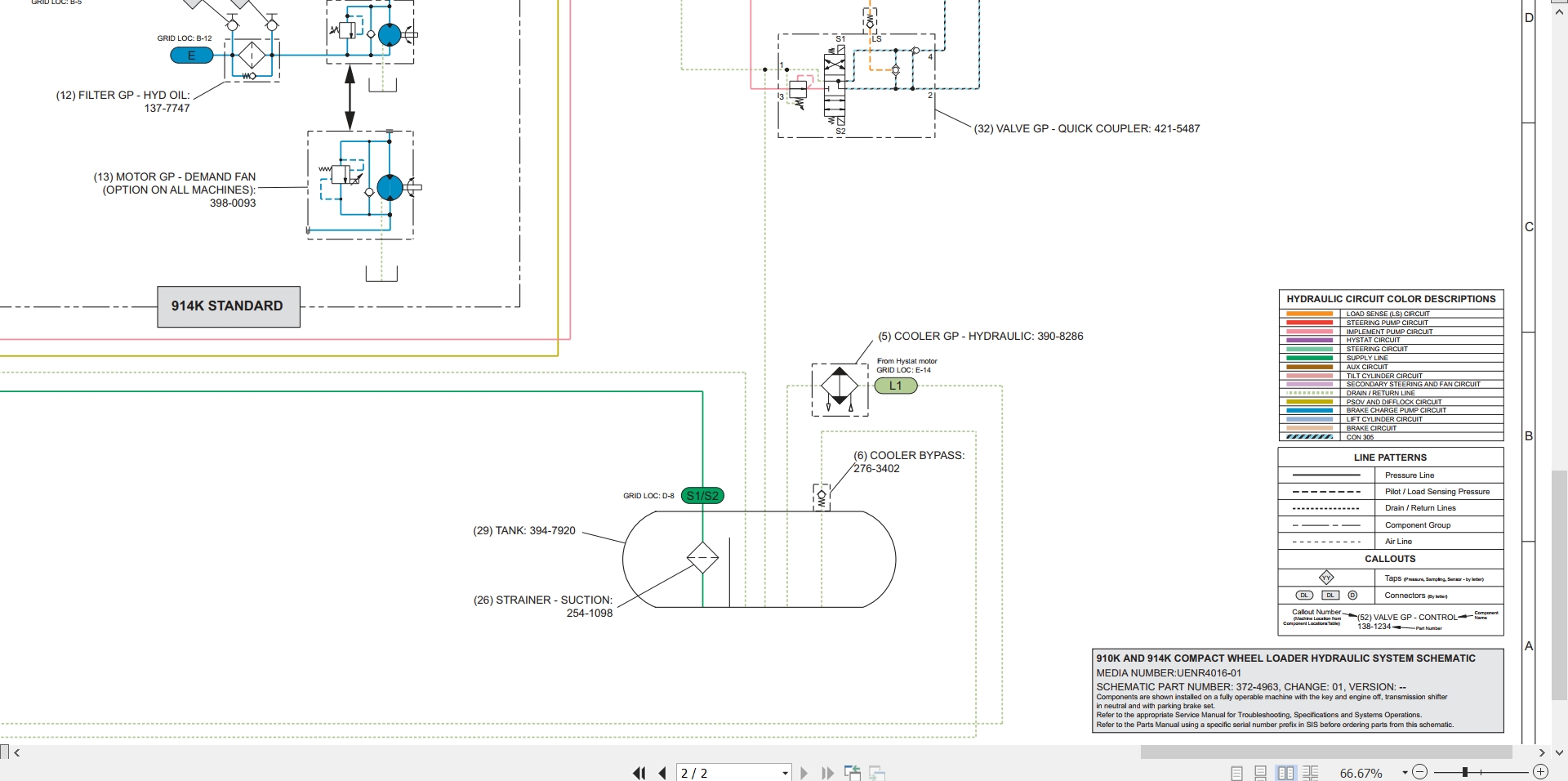Click the 914K STANDARD label box

pyautogui.click(x=228, y=306)
